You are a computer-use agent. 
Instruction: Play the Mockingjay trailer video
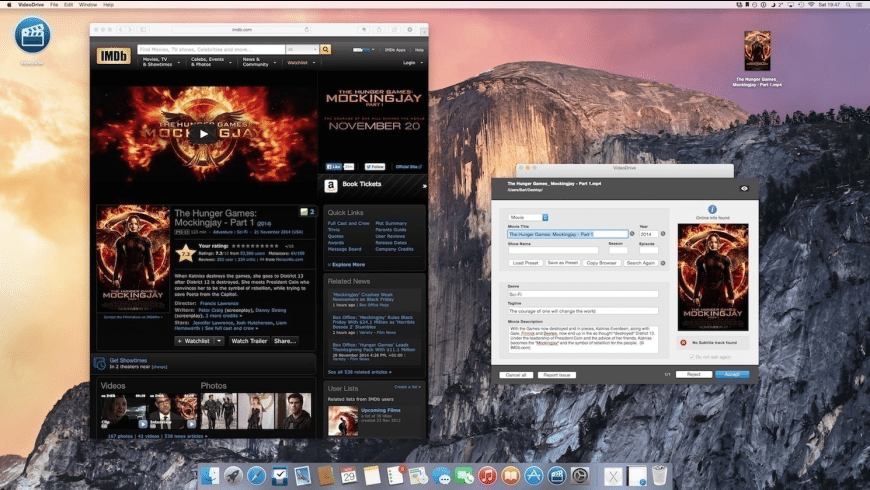[x=204, y=134]
